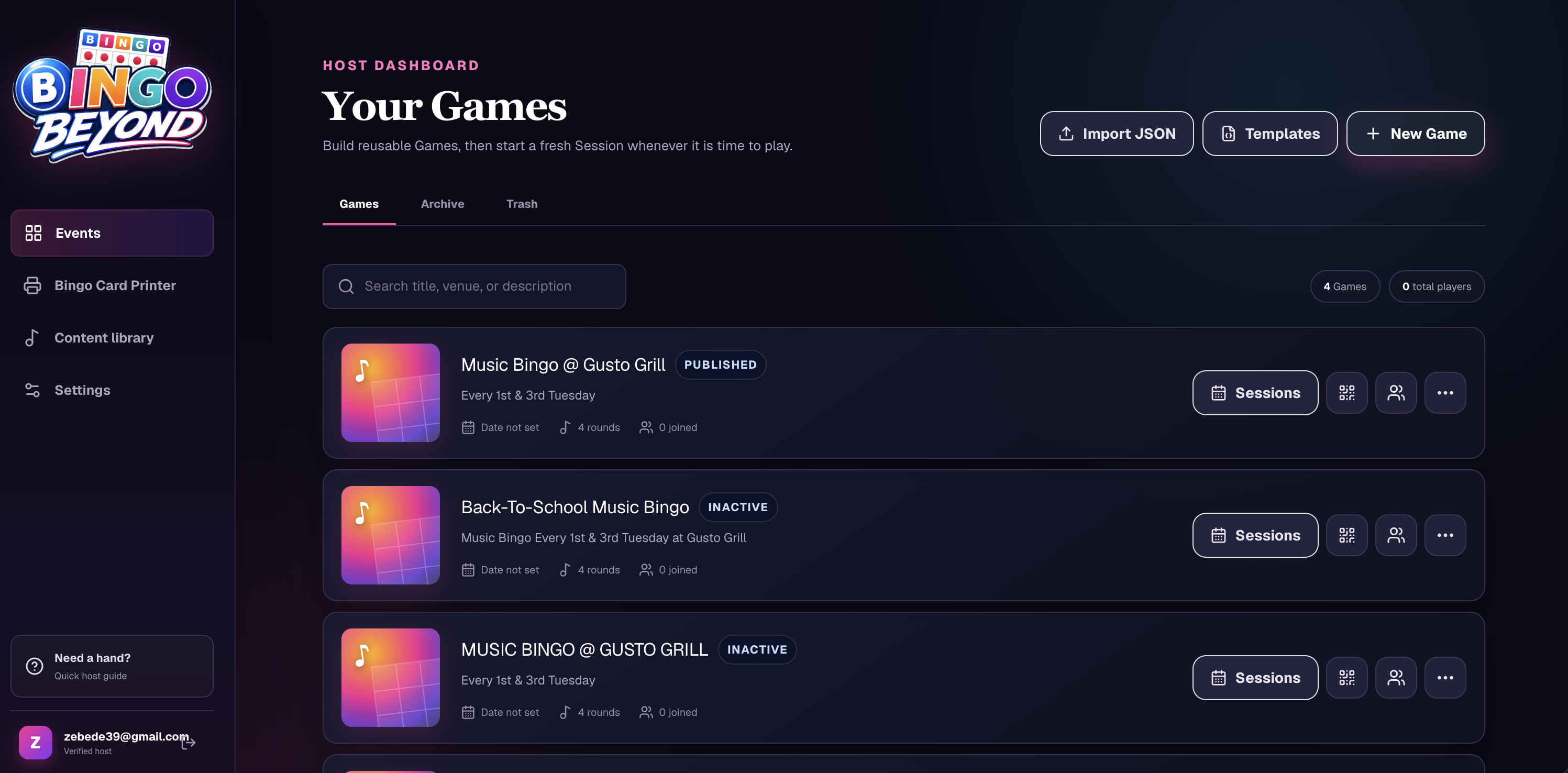Open more options for Music Bingo @ Gusto Grill
The image size is (1568, 773).
click(1445, 393)
